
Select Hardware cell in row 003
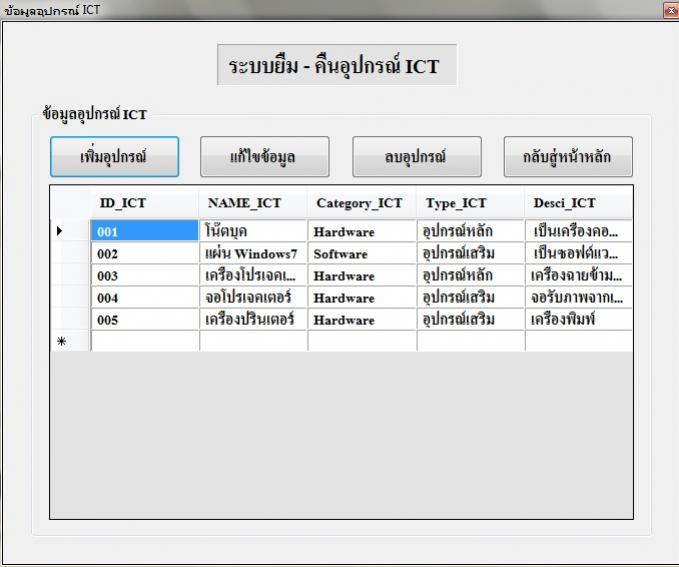(x=362, y=275)
